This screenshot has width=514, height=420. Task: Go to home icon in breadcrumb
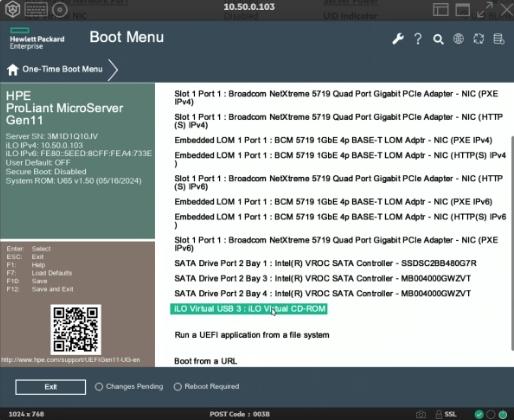(13, 70)
